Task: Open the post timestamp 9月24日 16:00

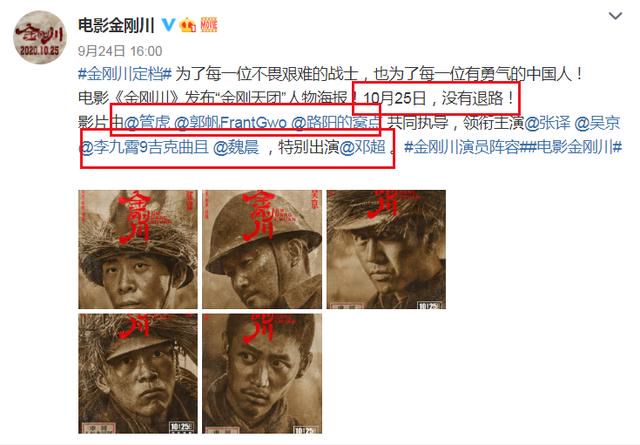Action: pos(120,51)
